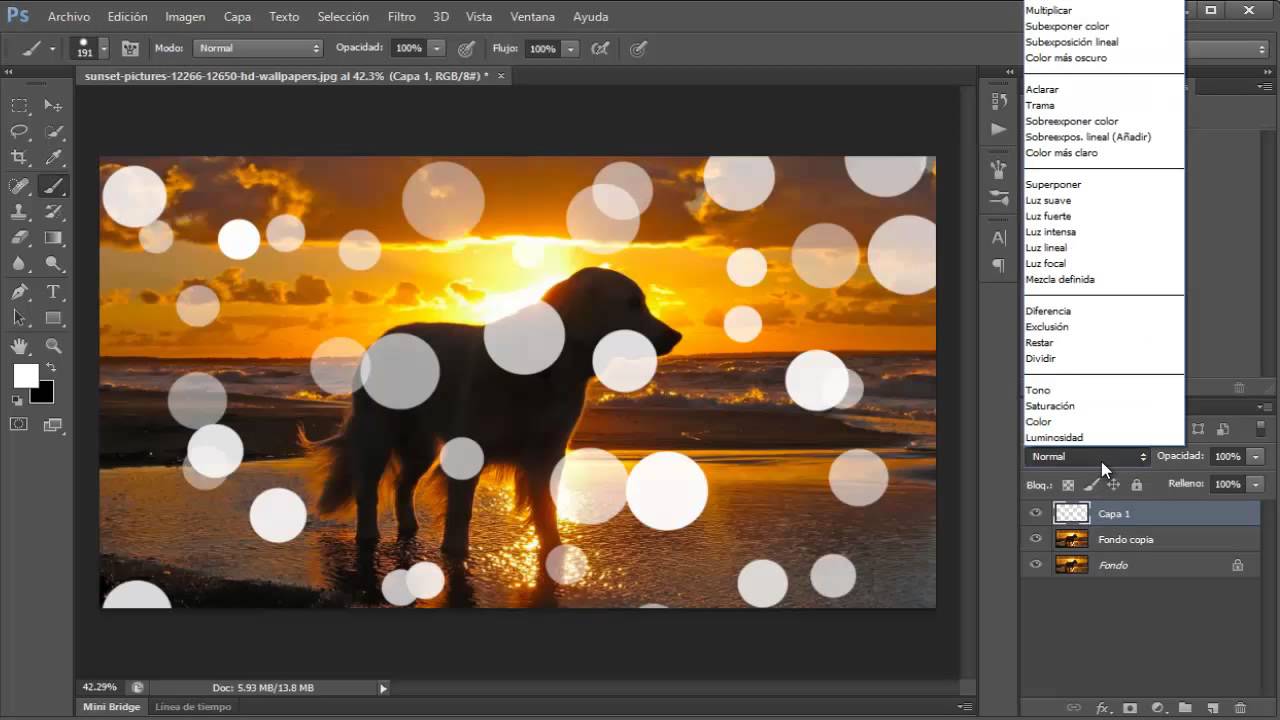
Task: Select the Zoom tool
Action: 54,346
